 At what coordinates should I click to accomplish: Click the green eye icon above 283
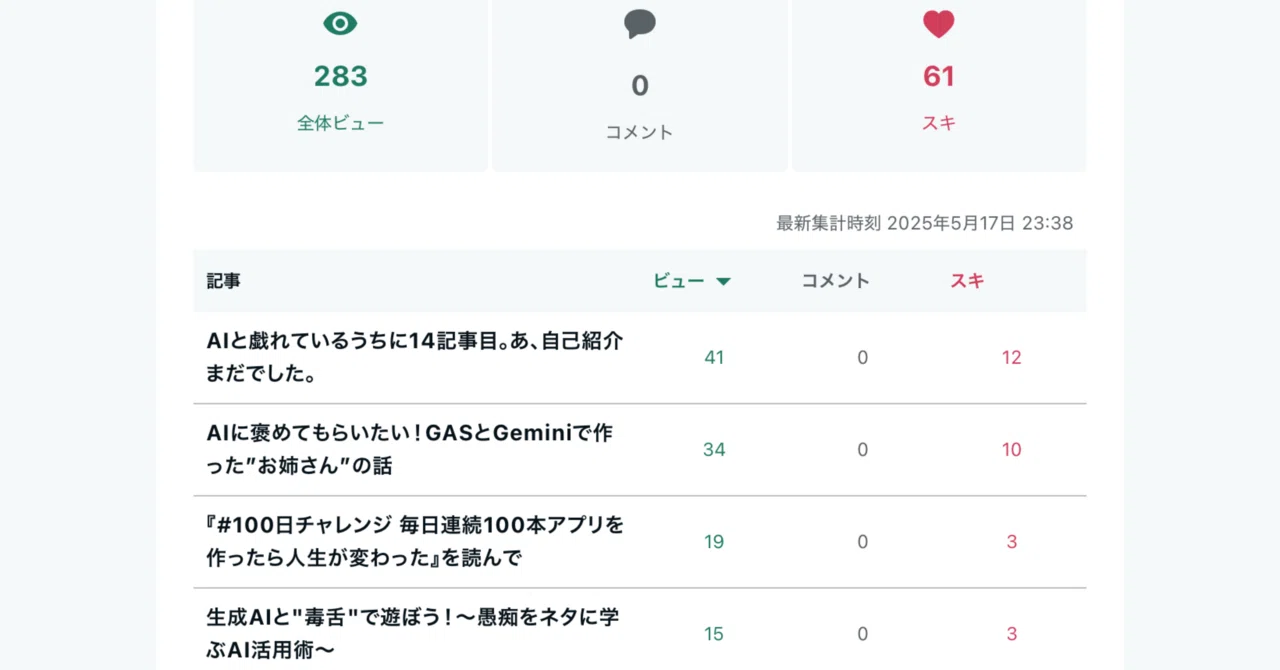(x=340, y=24)
